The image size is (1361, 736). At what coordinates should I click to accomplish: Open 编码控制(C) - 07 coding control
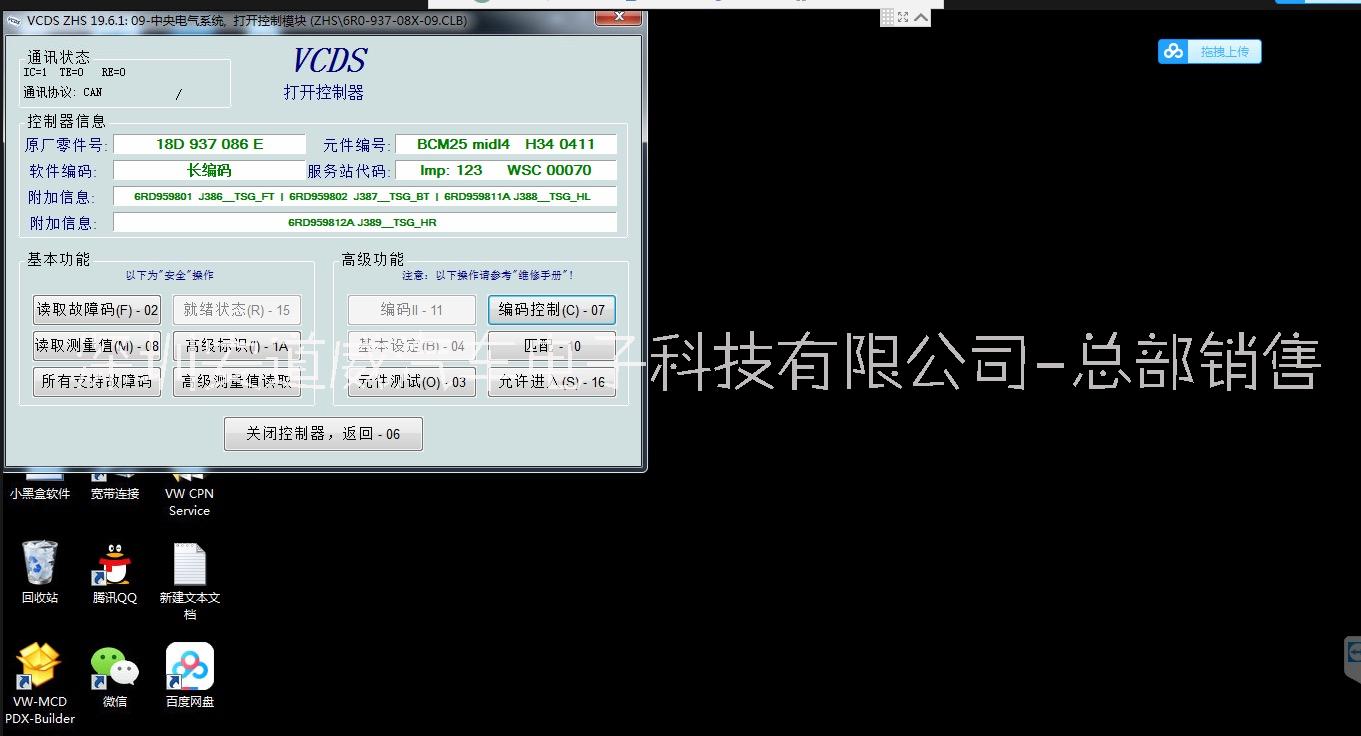[551, 310]
